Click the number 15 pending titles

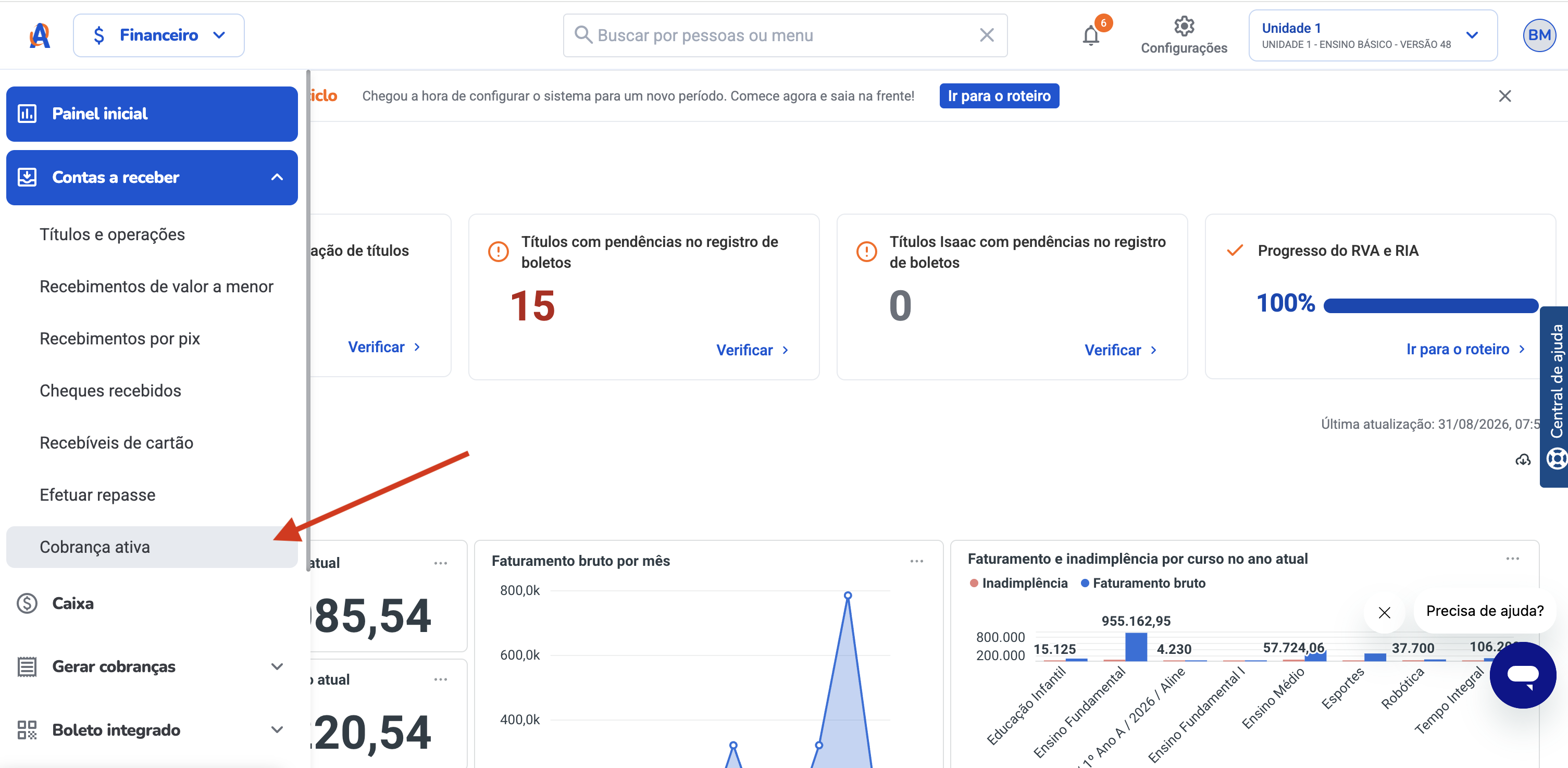click(x=532, y=306)
